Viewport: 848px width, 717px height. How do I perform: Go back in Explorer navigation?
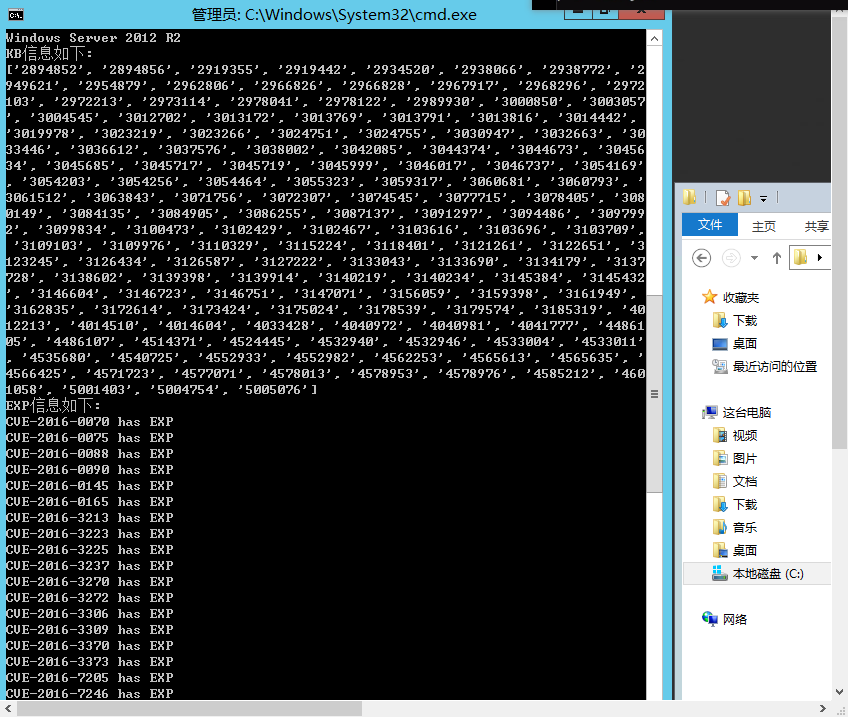pos(701,258)
